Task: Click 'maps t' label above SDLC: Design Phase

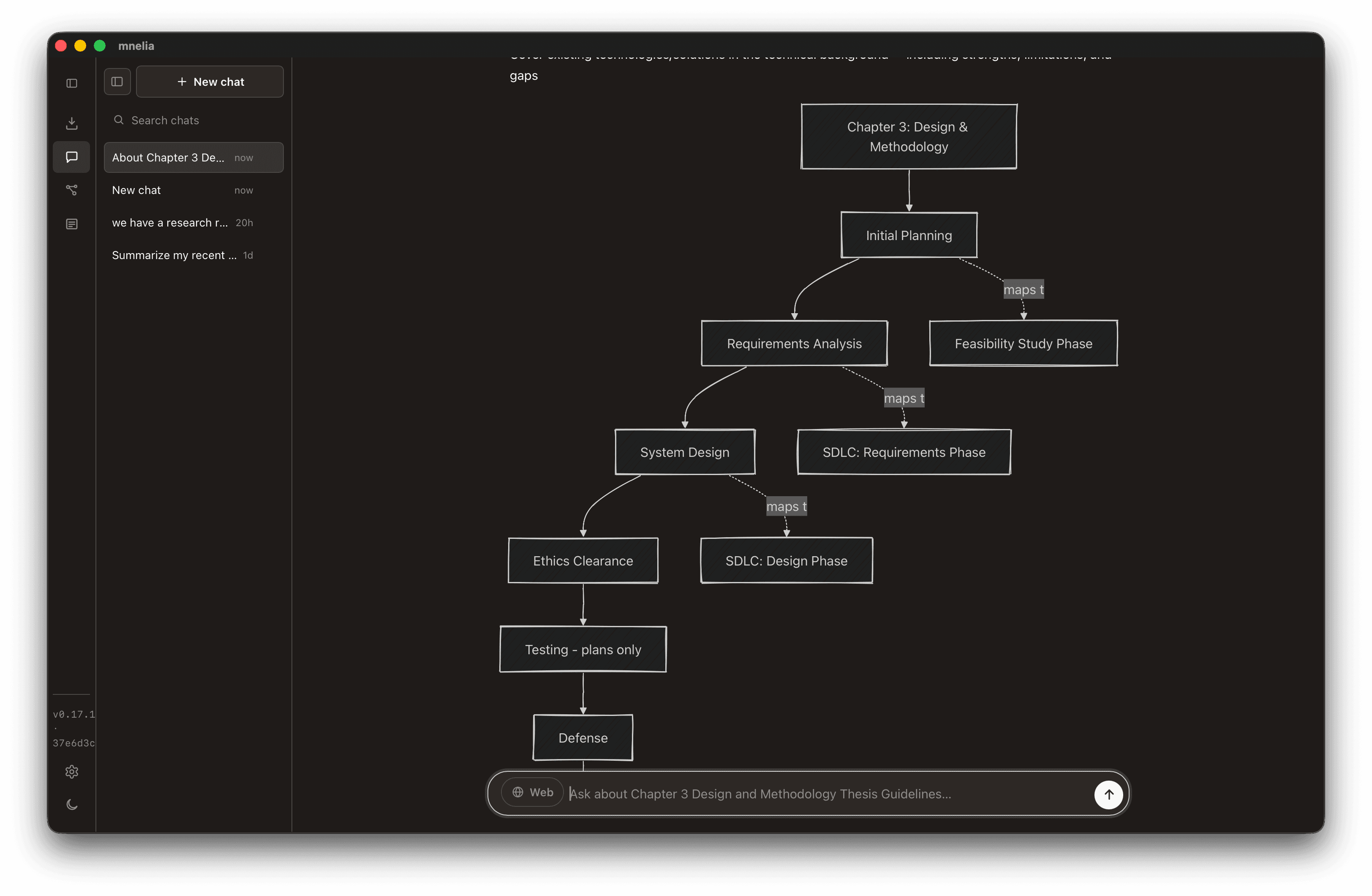Action: 786,507
